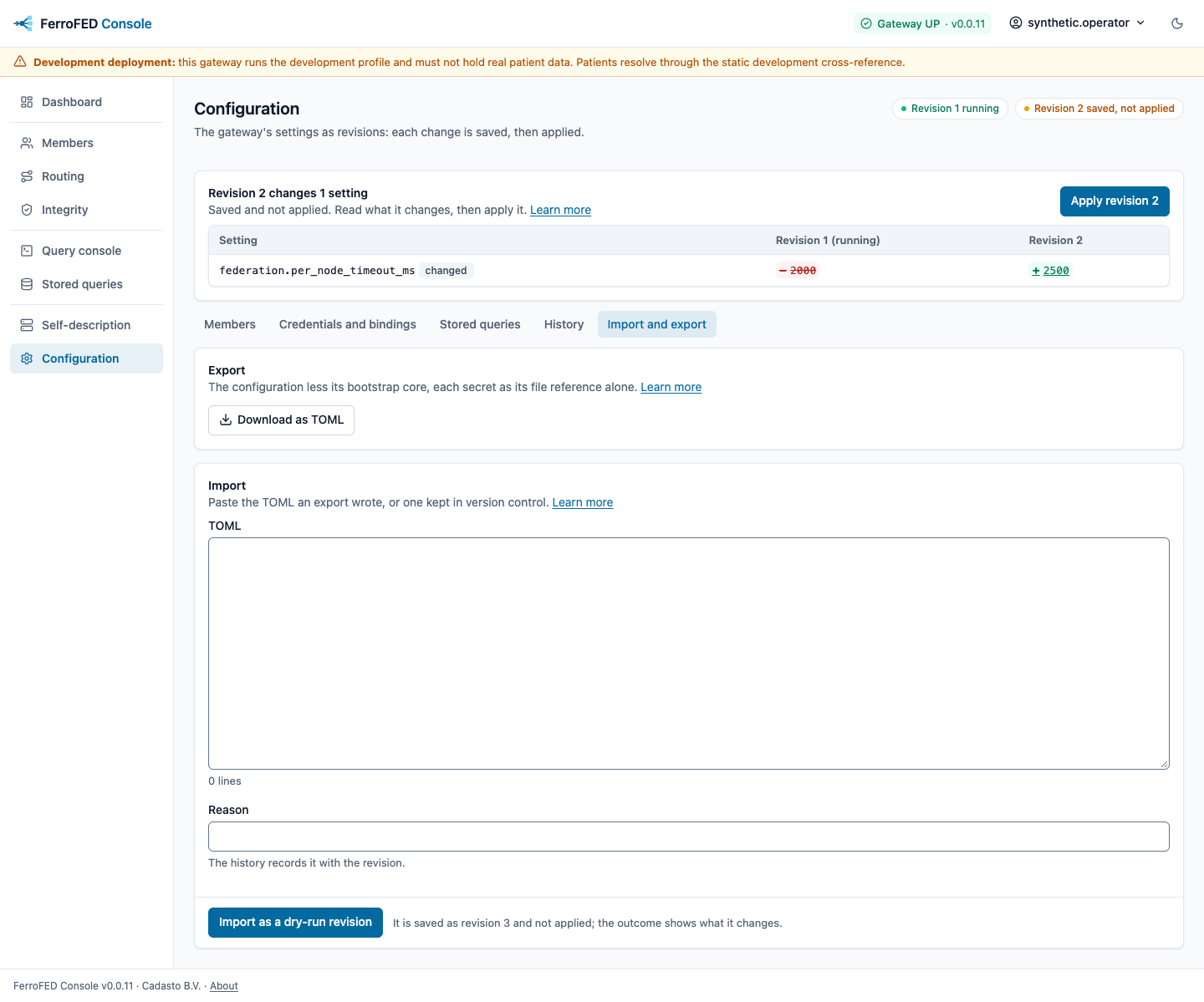Viewport: 1204px width, 1002px height.
Task: Go to Self-description in the sidebar
Action: point(86,325)
